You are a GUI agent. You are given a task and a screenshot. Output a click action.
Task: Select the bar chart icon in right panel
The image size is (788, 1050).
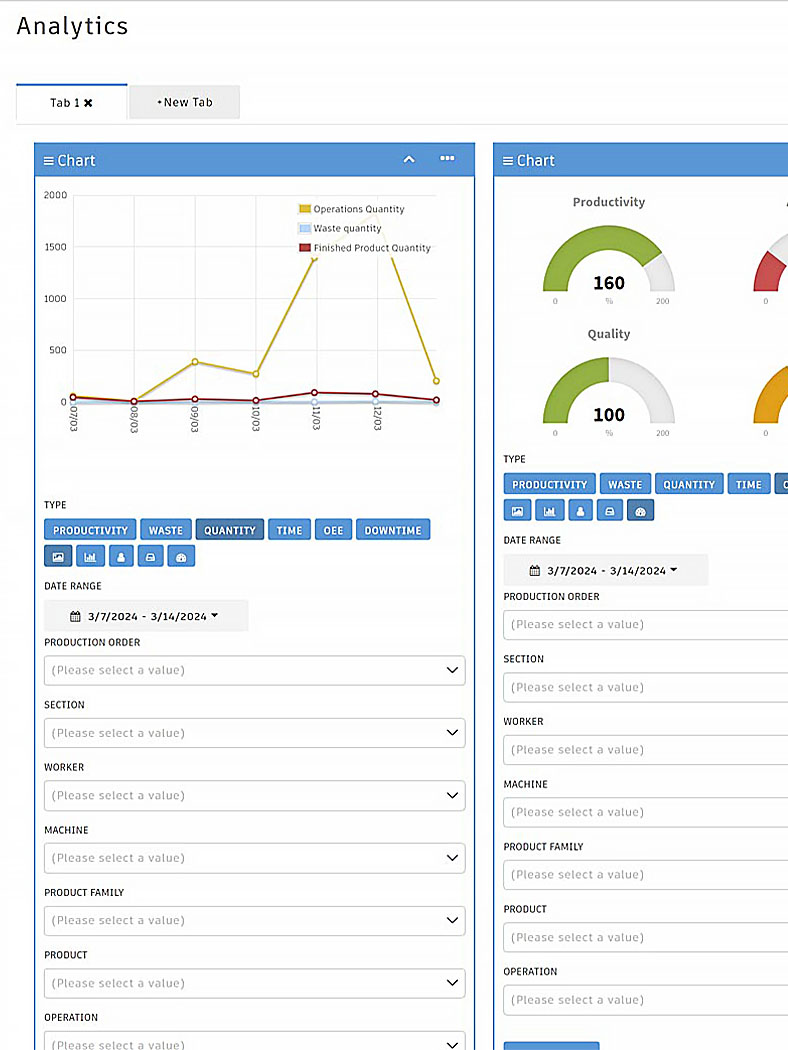(549, 511)
